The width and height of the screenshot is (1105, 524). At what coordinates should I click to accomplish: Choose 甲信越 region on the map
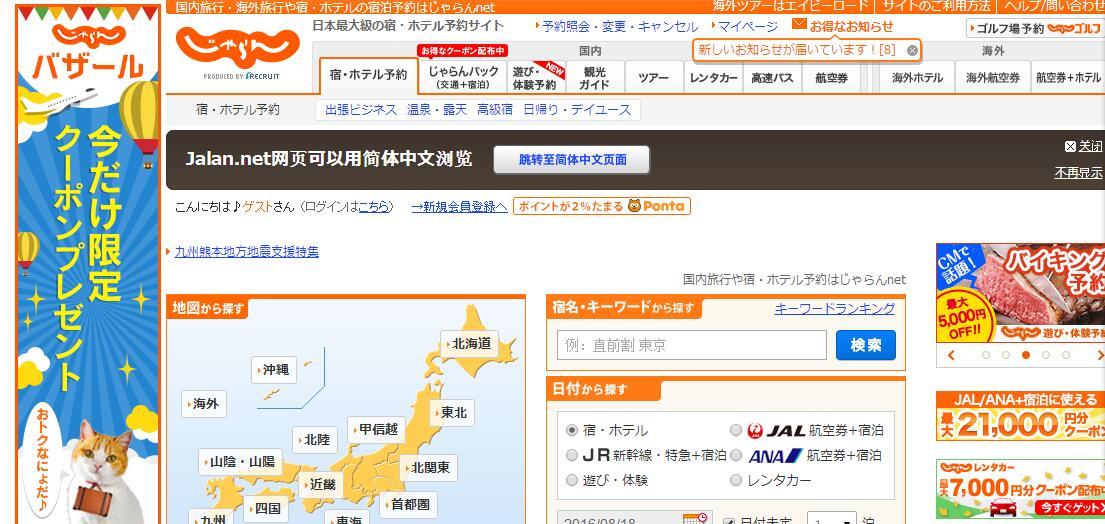click(x=376, y=430)
